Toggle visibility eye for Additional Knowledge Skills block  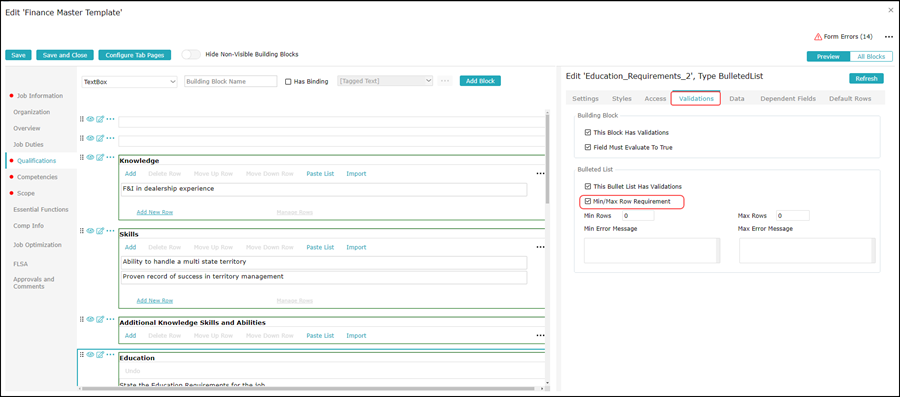[x=91, y=319]
